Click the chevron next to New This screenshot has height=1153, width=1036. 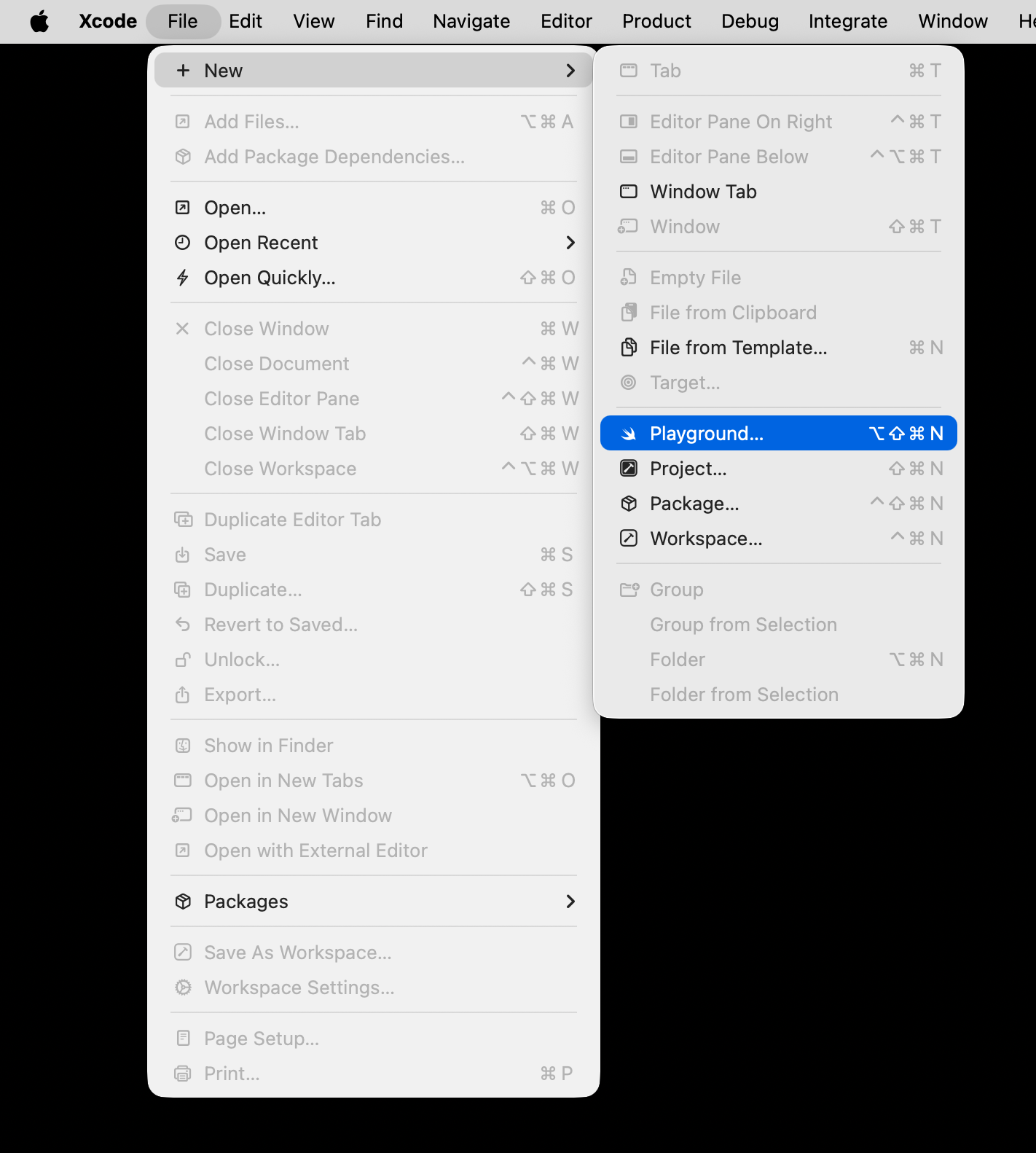tap(570, 71)
